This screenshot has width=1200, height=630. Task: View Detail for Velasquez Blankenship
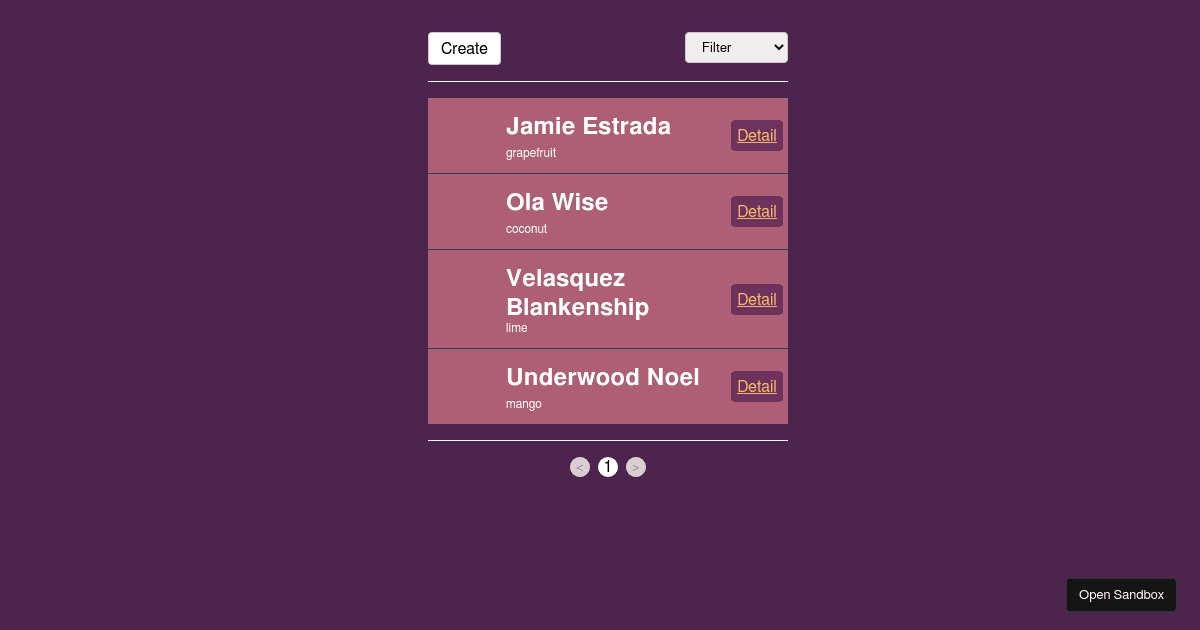756,299
